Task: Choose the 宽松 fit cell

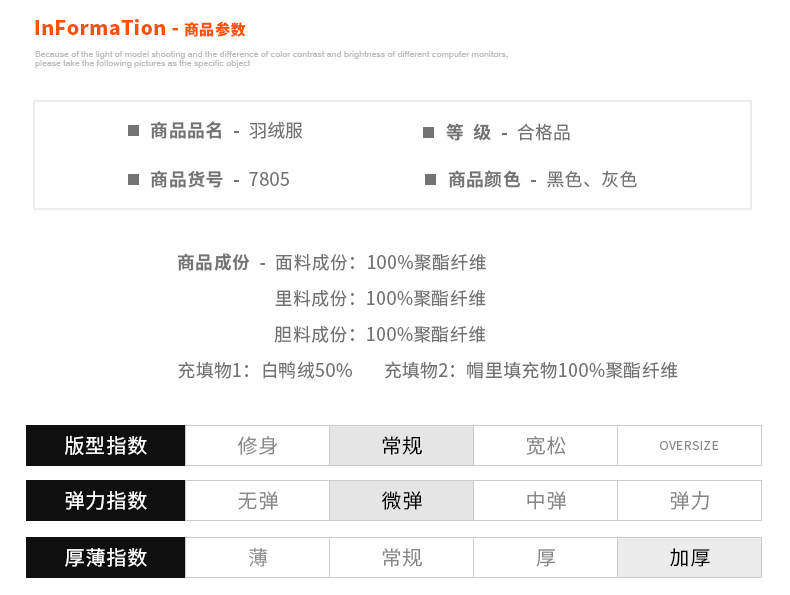Action: [x=546, y=446]
